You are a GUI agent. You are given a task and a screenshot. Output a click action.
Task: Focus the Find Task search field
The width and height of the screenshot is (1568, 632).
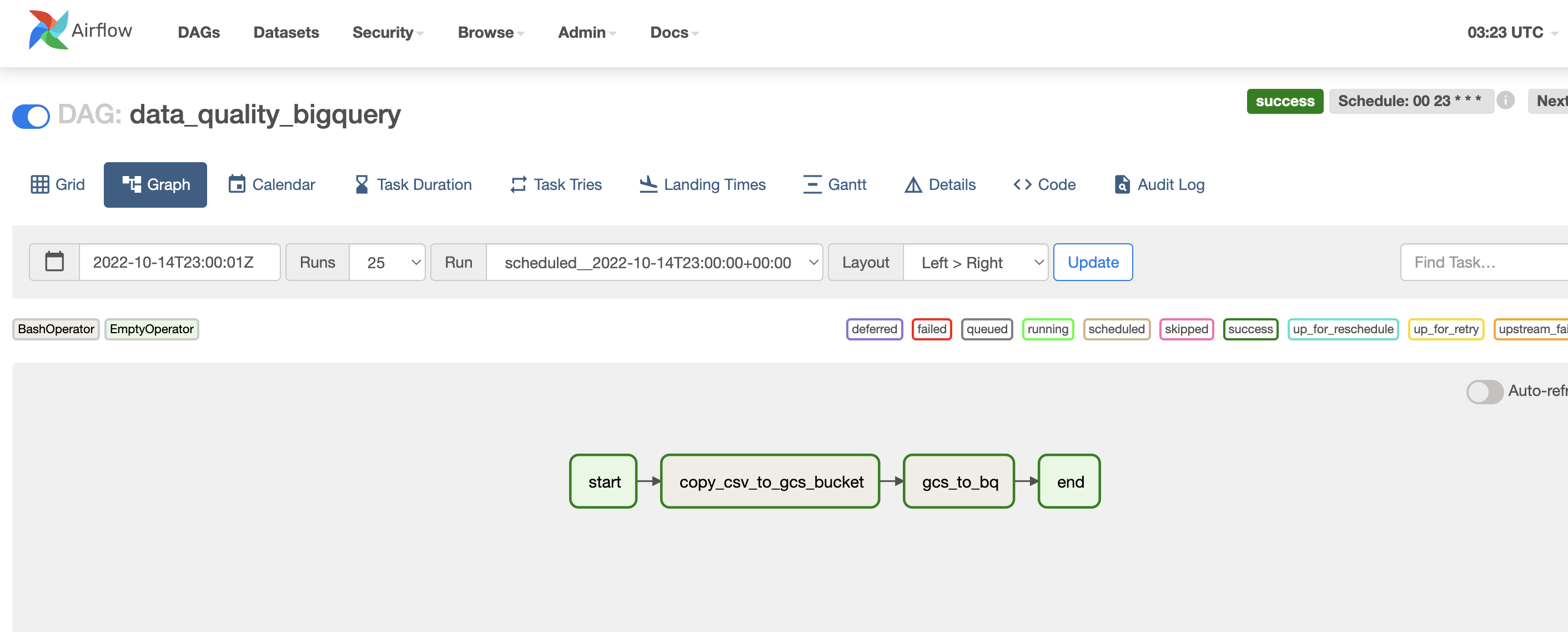pos(1485,263)
